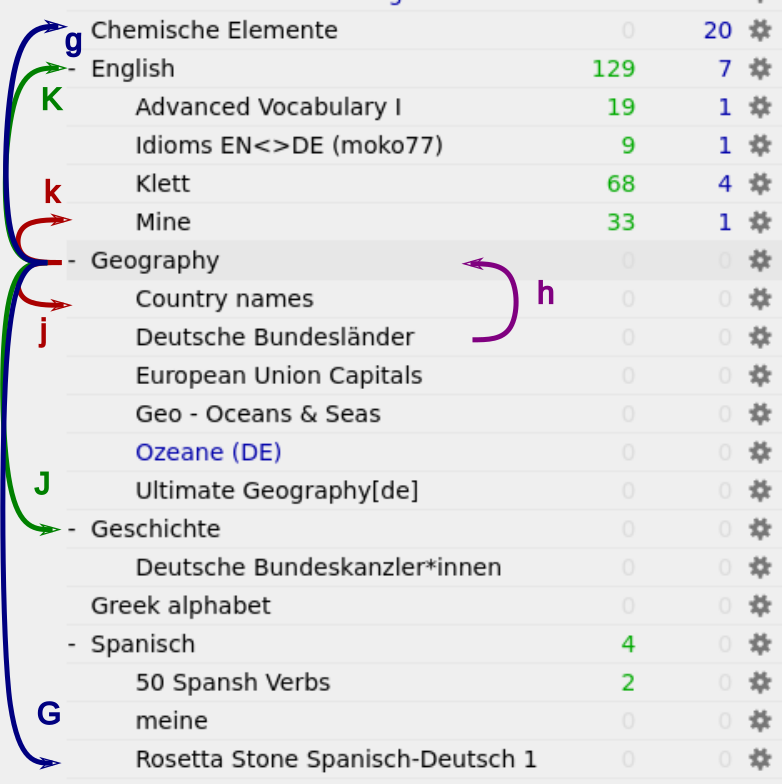Collapse the Spanisch deck group
The height and width of the screenshot is (784, 782).
point(72,645)
